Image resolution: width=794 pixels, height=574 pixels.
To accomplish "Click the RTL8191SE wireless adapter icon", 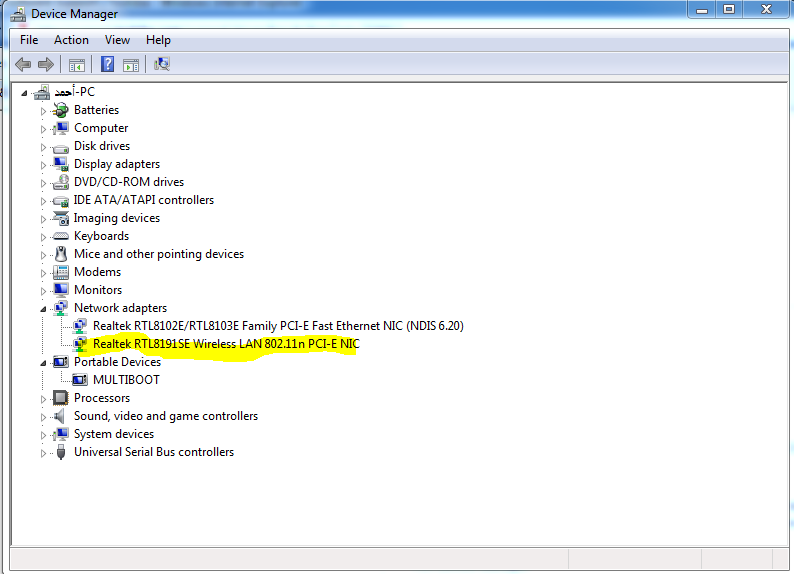I will (80, 344).
